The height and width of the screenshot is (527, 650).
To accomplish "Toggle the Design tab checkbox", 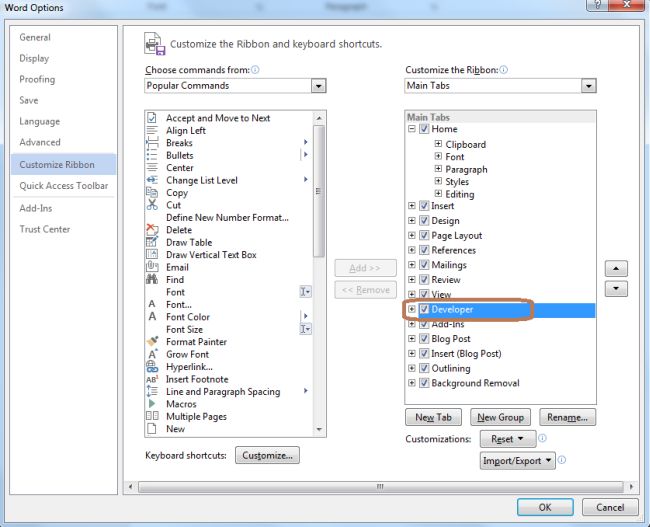I will pyautogui.click(x=424, y=221).
